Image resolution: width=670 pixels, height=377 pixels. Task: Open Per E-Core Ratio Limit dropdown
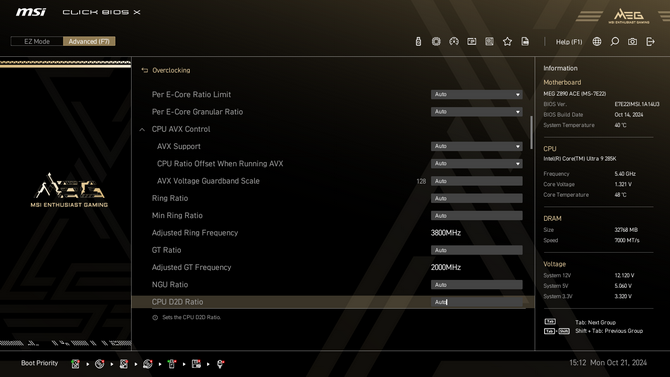pyautogui.click(x=476, y=94)
